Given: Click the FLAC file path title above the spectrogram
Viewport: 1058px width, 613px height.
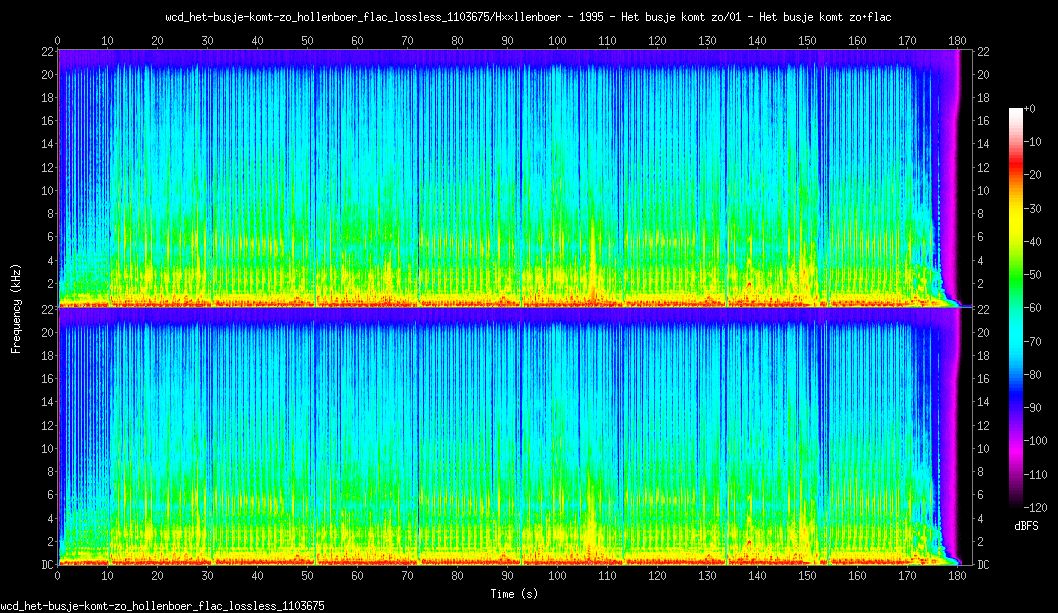Looking at the screenshot, I should (x=528, y=18).
